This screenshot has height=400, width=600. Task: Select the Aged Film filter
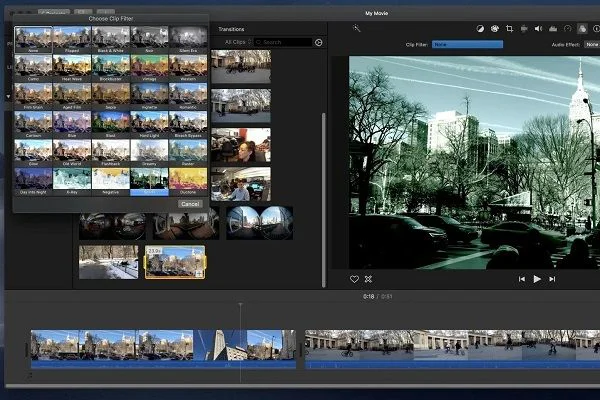point(72,96)
